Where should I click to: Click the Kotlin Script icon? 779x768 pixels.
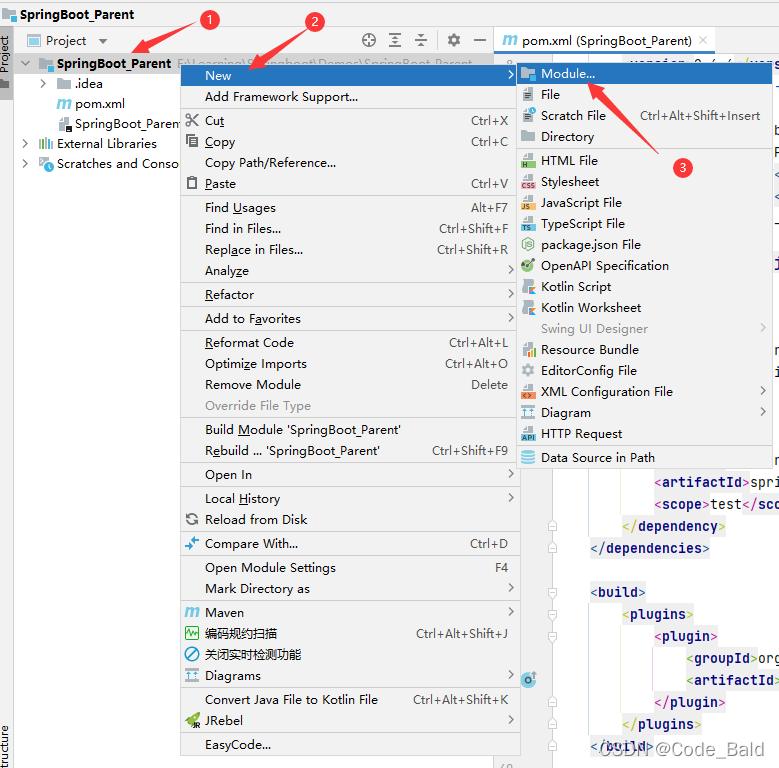[x=528, y=287]
